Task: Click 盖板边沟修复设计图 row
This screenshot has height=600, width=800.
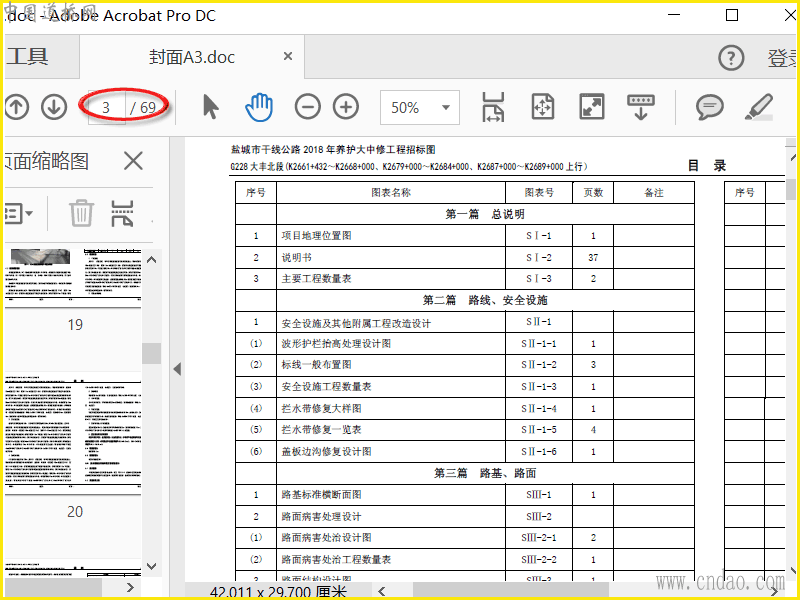Action: (465, 452)
